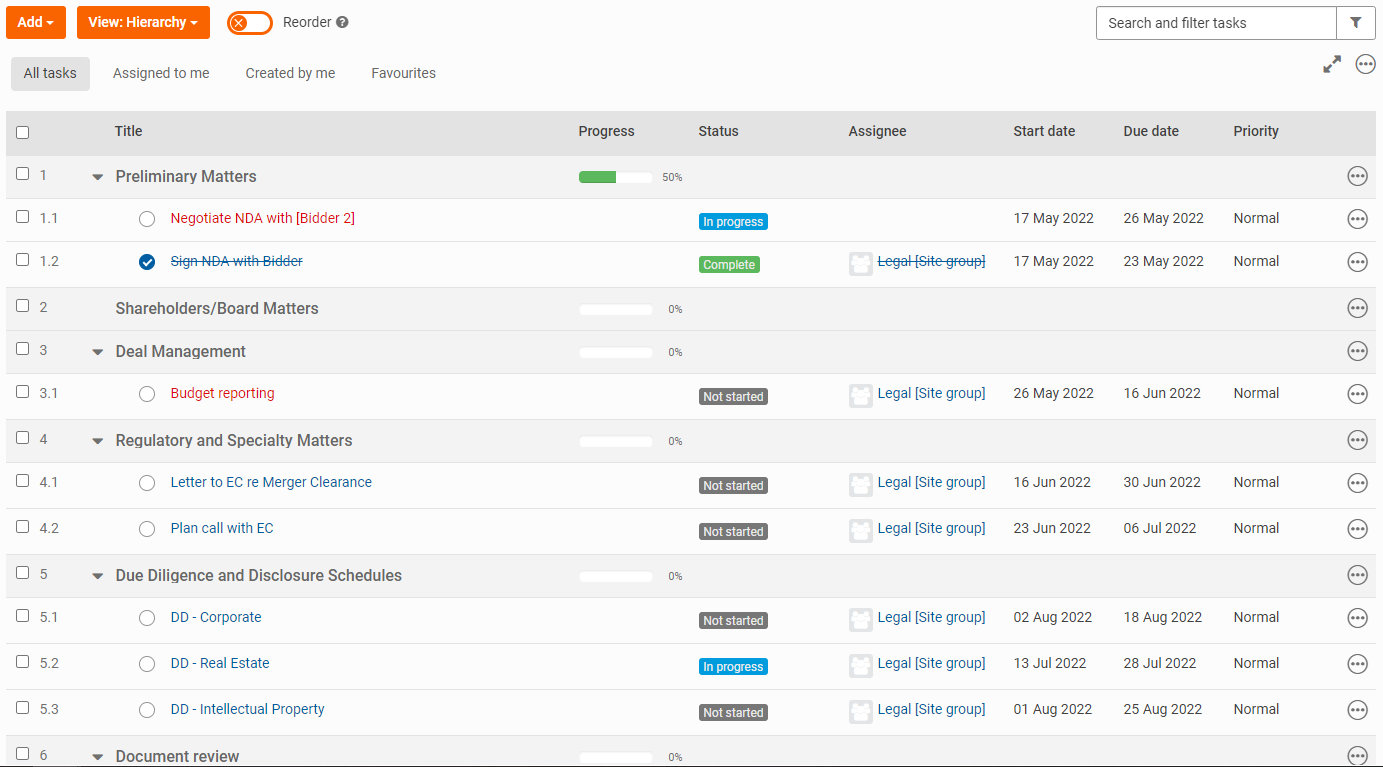Click Complete status badge on Sign NDA

point(729,265)
